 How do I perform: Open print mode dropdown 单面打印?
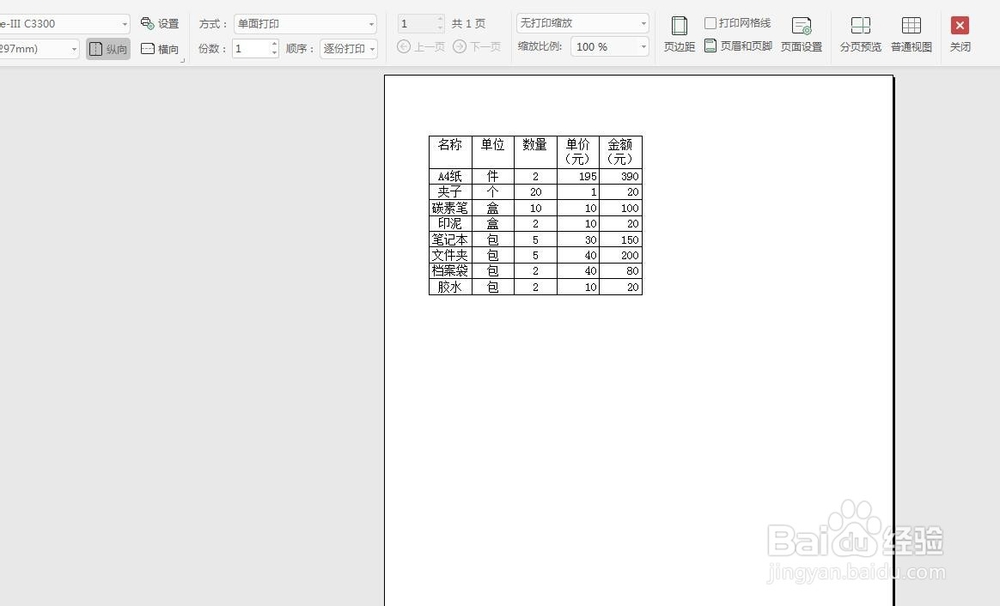click(x=305, y=24)
